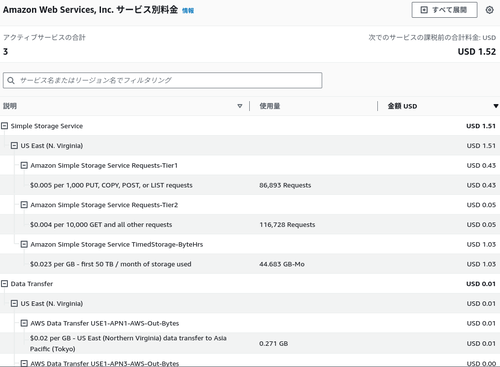The height and width of the screenshot is (367, 500).
Task: Sort by the 金額 USD column arrow
Action: pyautogui.click(x=496, y=106)
